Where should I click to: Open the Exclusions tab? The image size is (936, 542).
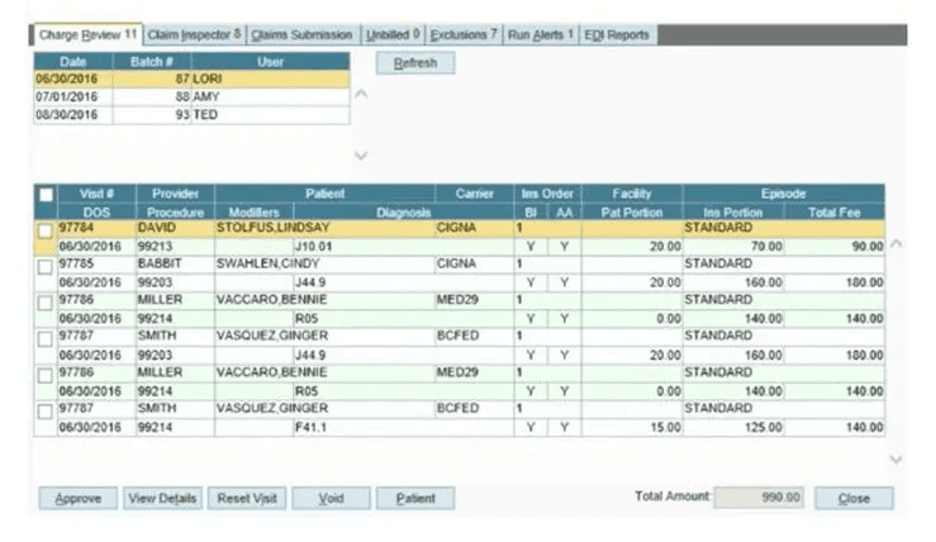463,35
